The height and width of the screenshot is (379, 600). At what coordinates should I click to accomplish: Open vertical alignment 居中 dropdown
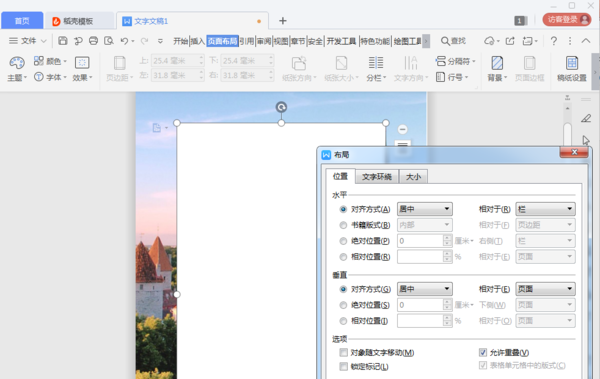425,289
